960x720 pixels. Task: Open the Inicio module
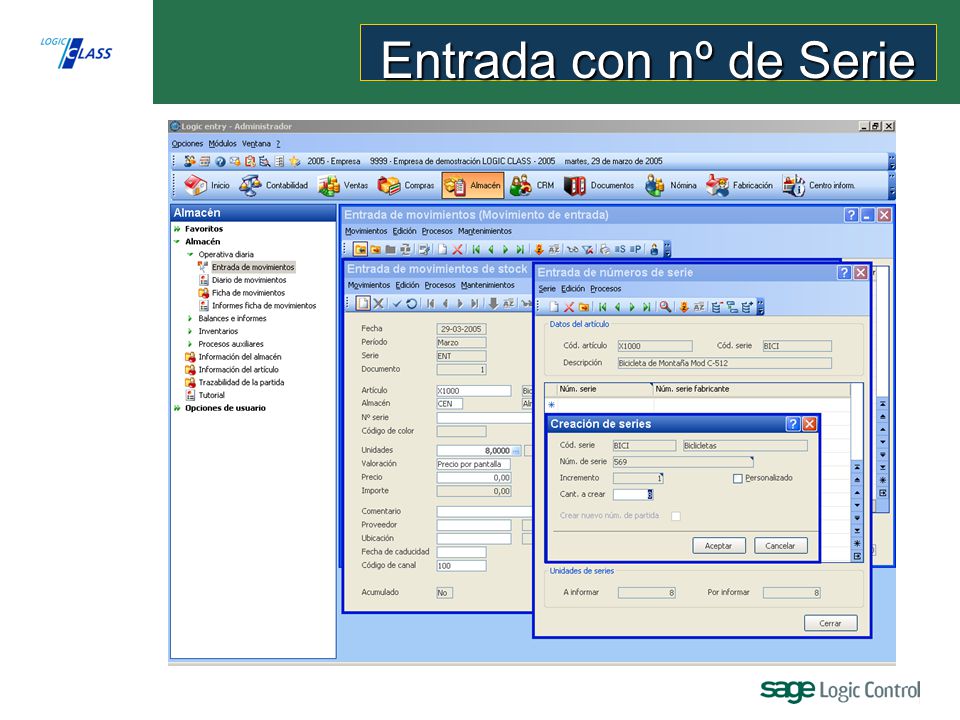pos(207,185)
